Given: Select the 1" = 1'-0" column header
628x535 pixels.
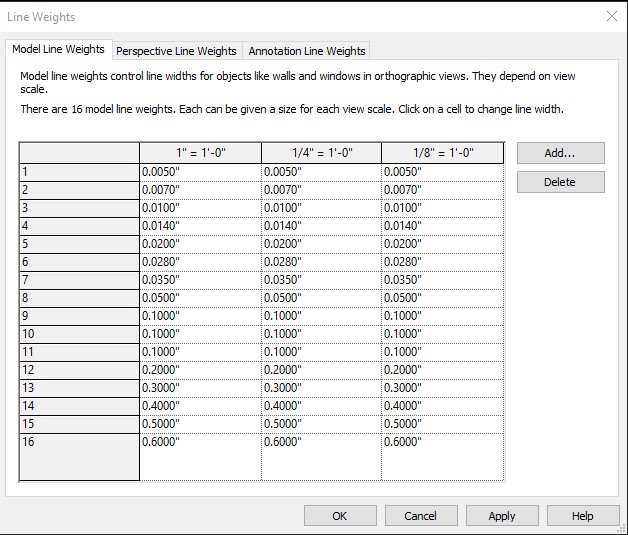Looking at the screenshot, I should tap(201, 153).
